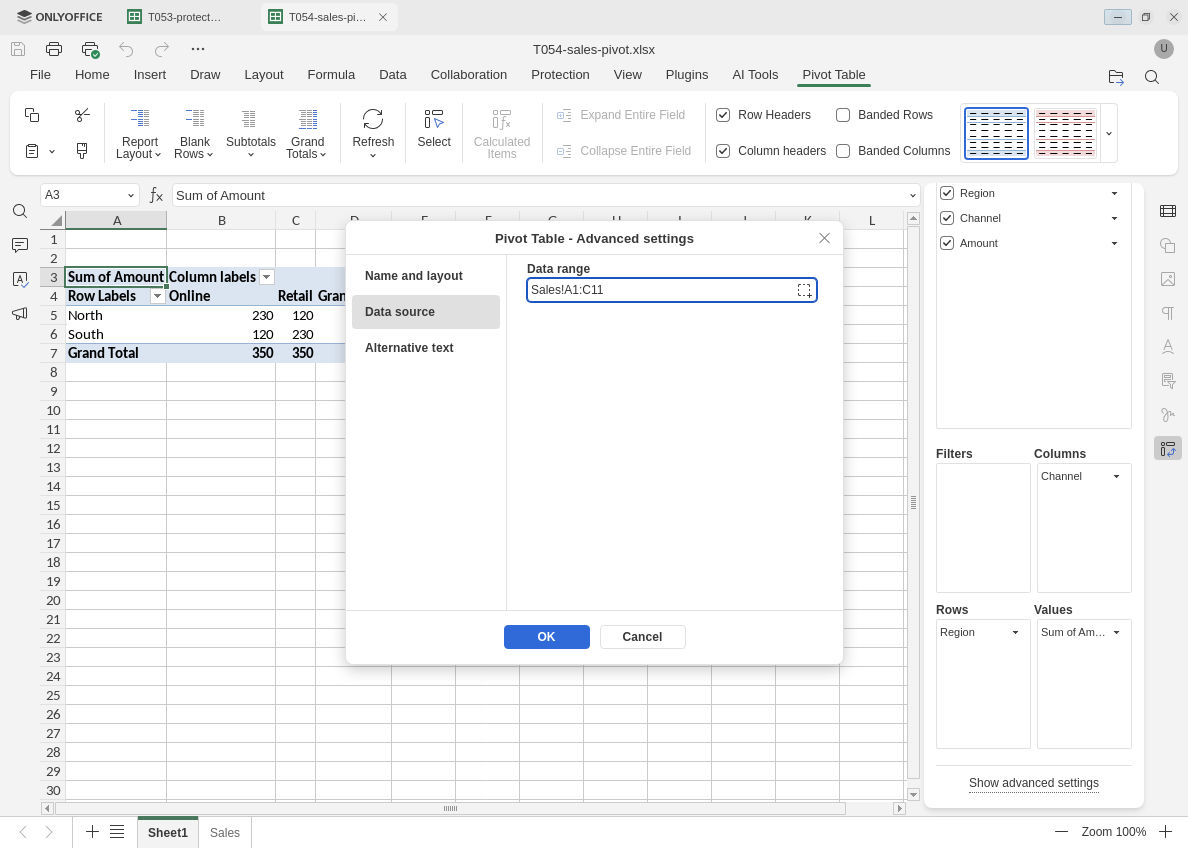This screenshot has height=848, width=1188.
Task: Click the Cut scissors icon
Action: 82,114
